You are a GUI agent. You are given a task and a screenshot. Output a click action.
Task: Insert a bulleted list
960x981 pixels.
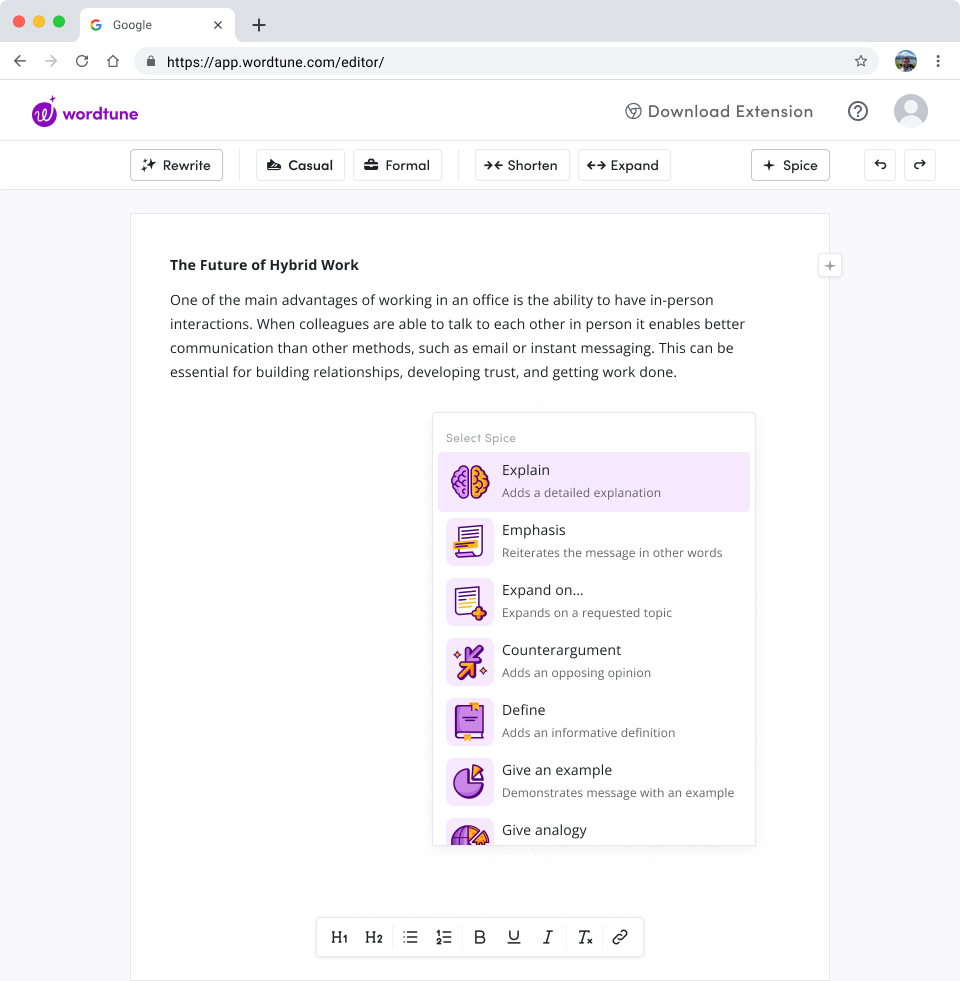point(411,937)
